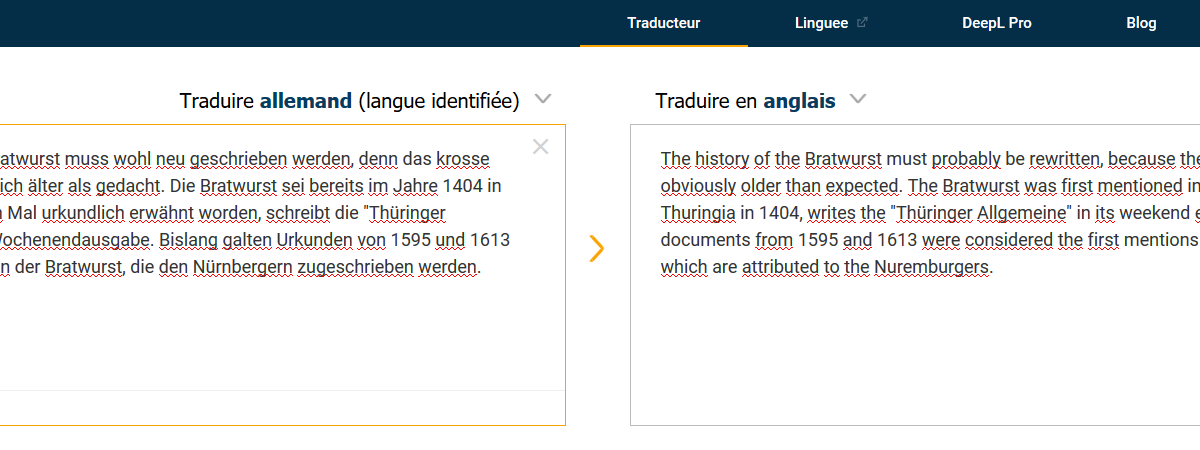
Task: Click empty area of the English translation box
Action: click(915, 350)
